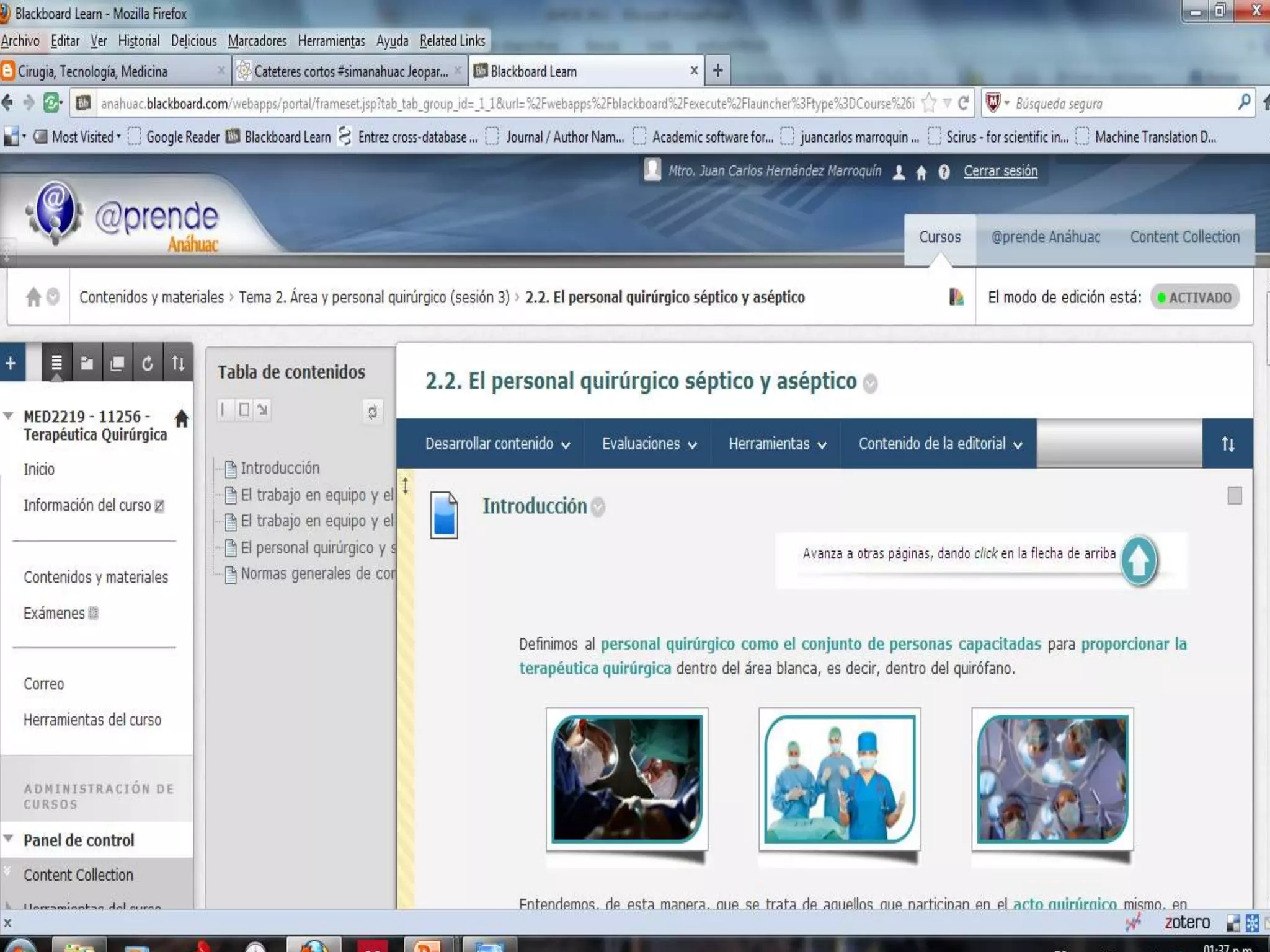The height and width of the screenshot is (952, 1270).
Task: Open the Contenido de la editorial dropdown
Action: tap(939, 444)
